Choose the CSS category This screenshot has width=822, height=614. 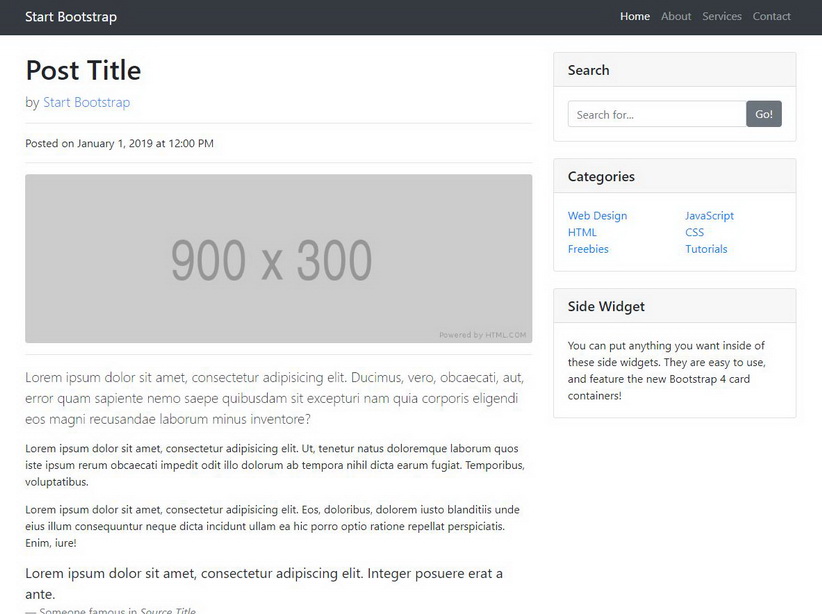694,233
